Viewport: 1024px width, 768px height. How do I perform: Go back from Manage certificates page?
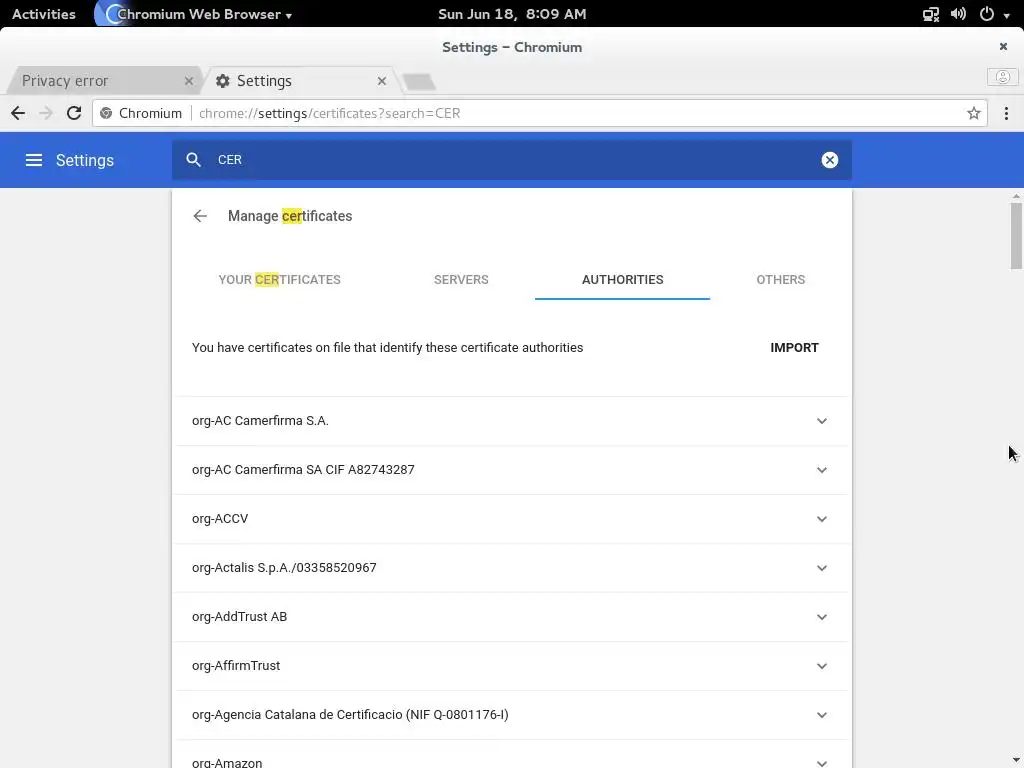(200, 216)
